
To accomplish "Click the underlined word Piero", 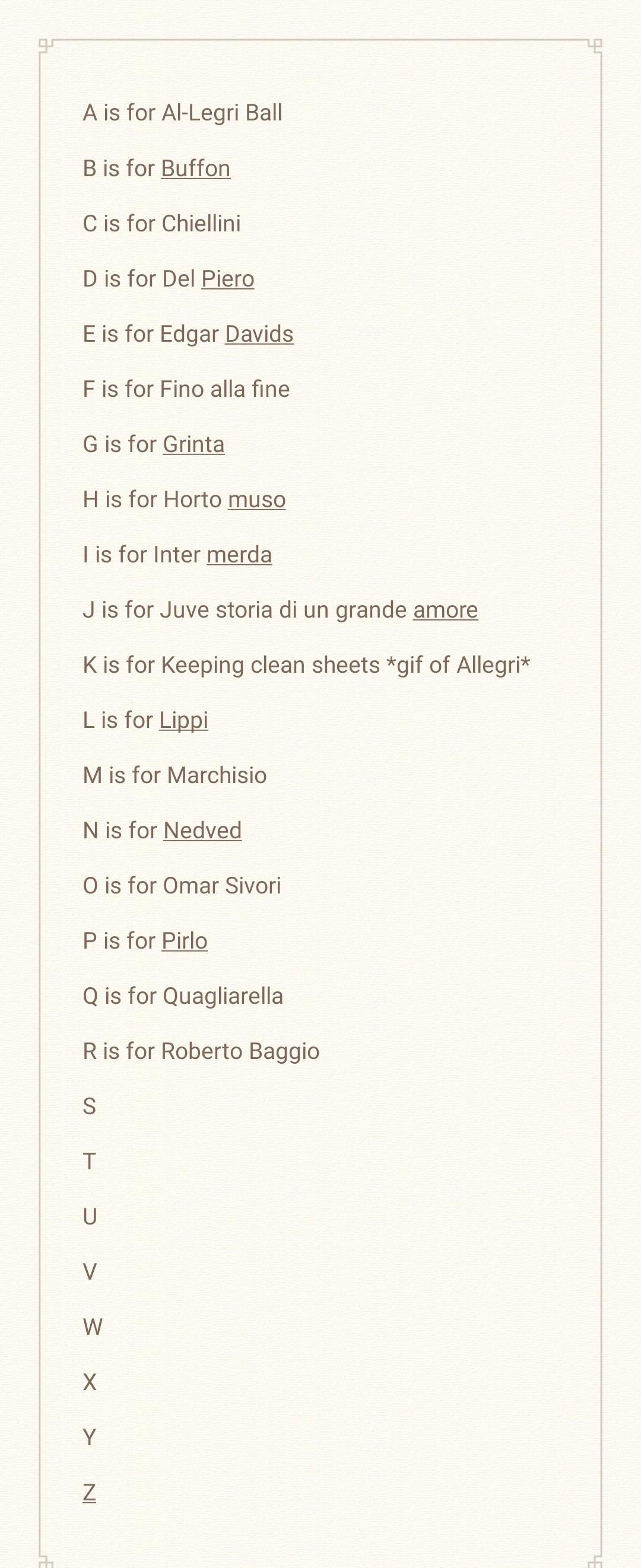I will tap(228, 279).
